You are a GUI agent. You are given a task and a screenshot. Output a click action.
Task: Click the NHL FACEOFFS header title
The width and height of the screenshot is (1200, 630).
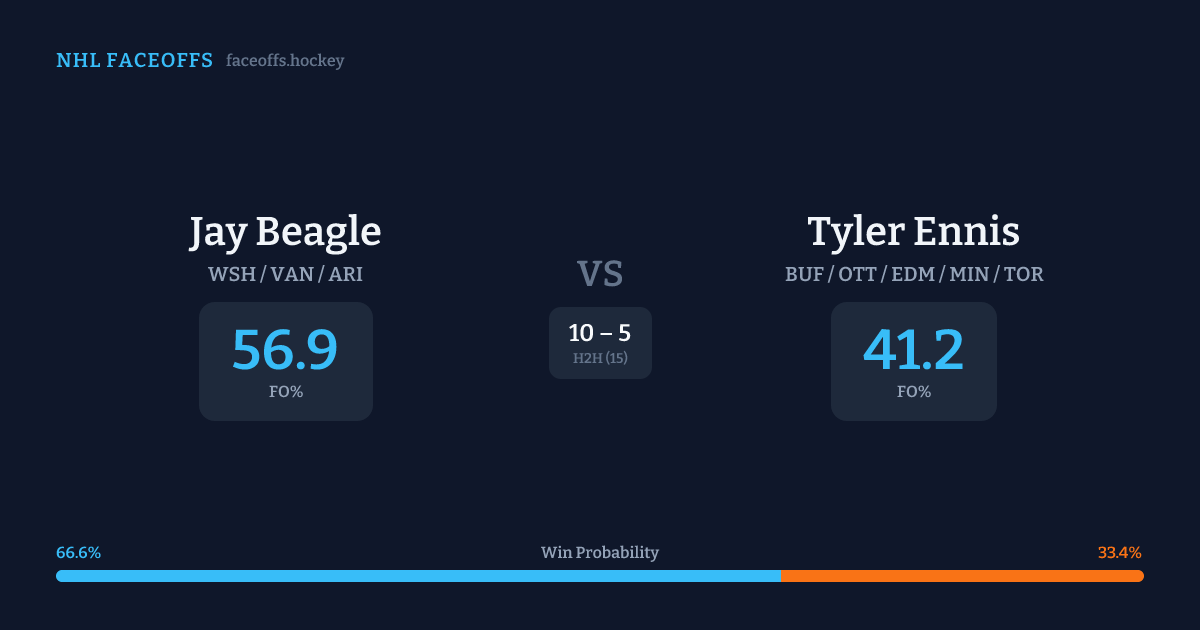coord(134,61)
